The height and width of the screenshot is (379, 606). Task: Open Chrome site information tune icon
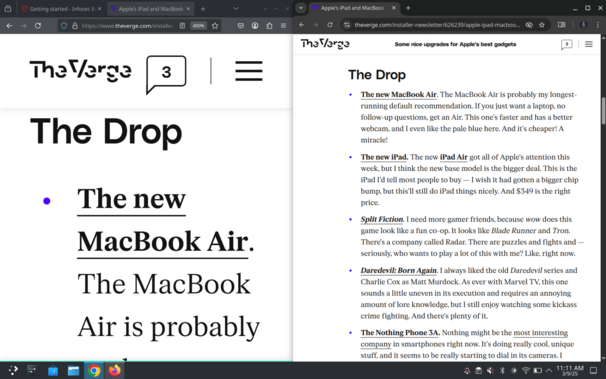(x=347, y=25)
